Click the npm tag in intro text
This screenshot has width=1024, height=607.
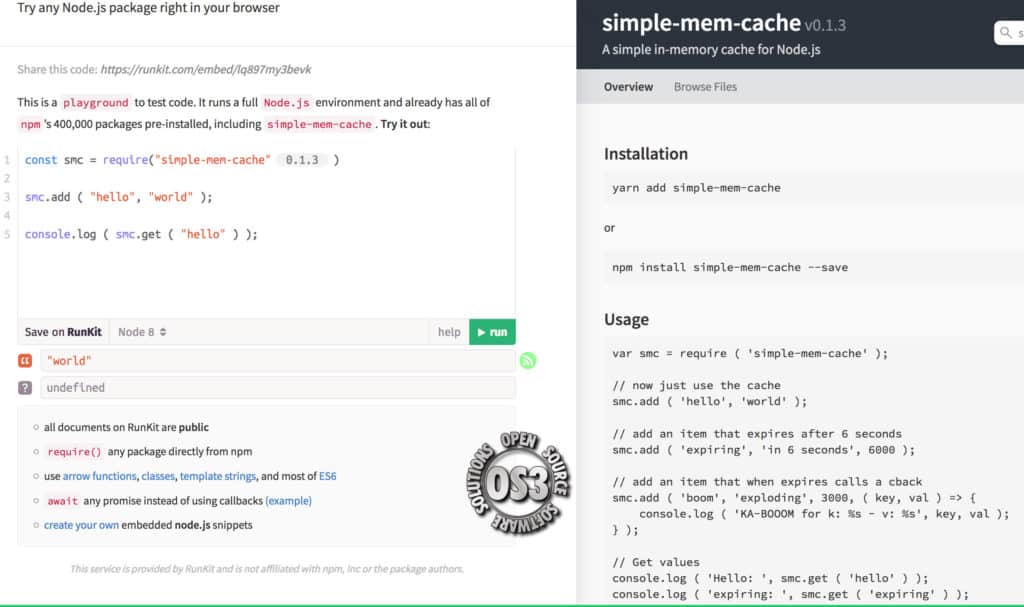click(x=30, y=124)
